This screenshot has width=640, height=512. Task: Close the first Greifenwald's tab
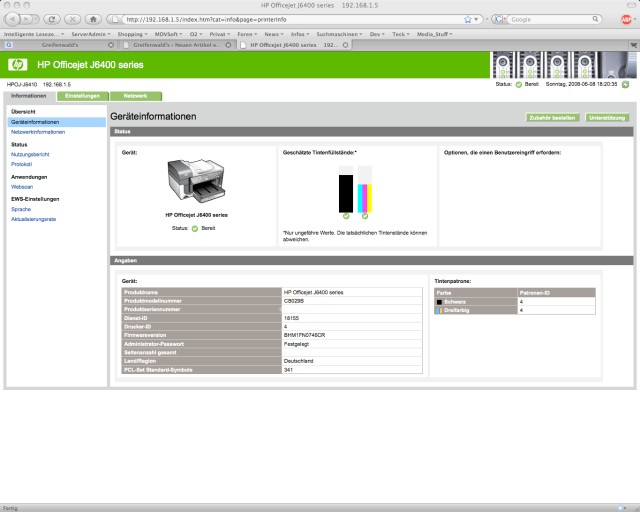111,45
